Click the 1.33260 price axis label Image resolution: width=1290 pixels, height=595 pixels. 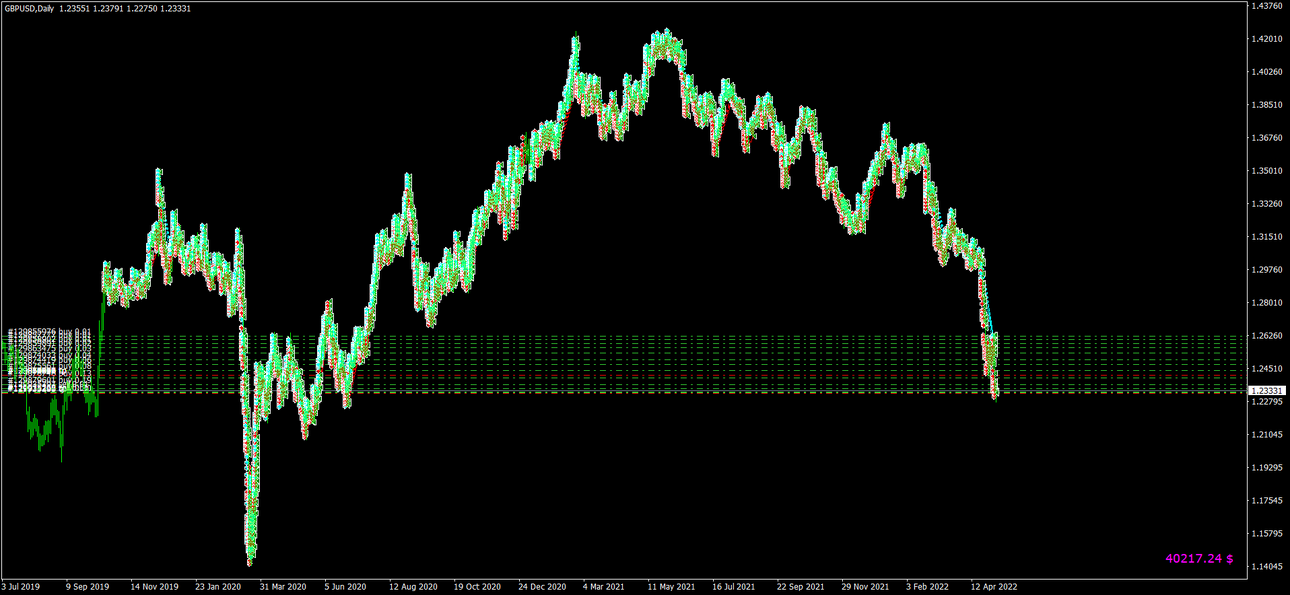1267,204
